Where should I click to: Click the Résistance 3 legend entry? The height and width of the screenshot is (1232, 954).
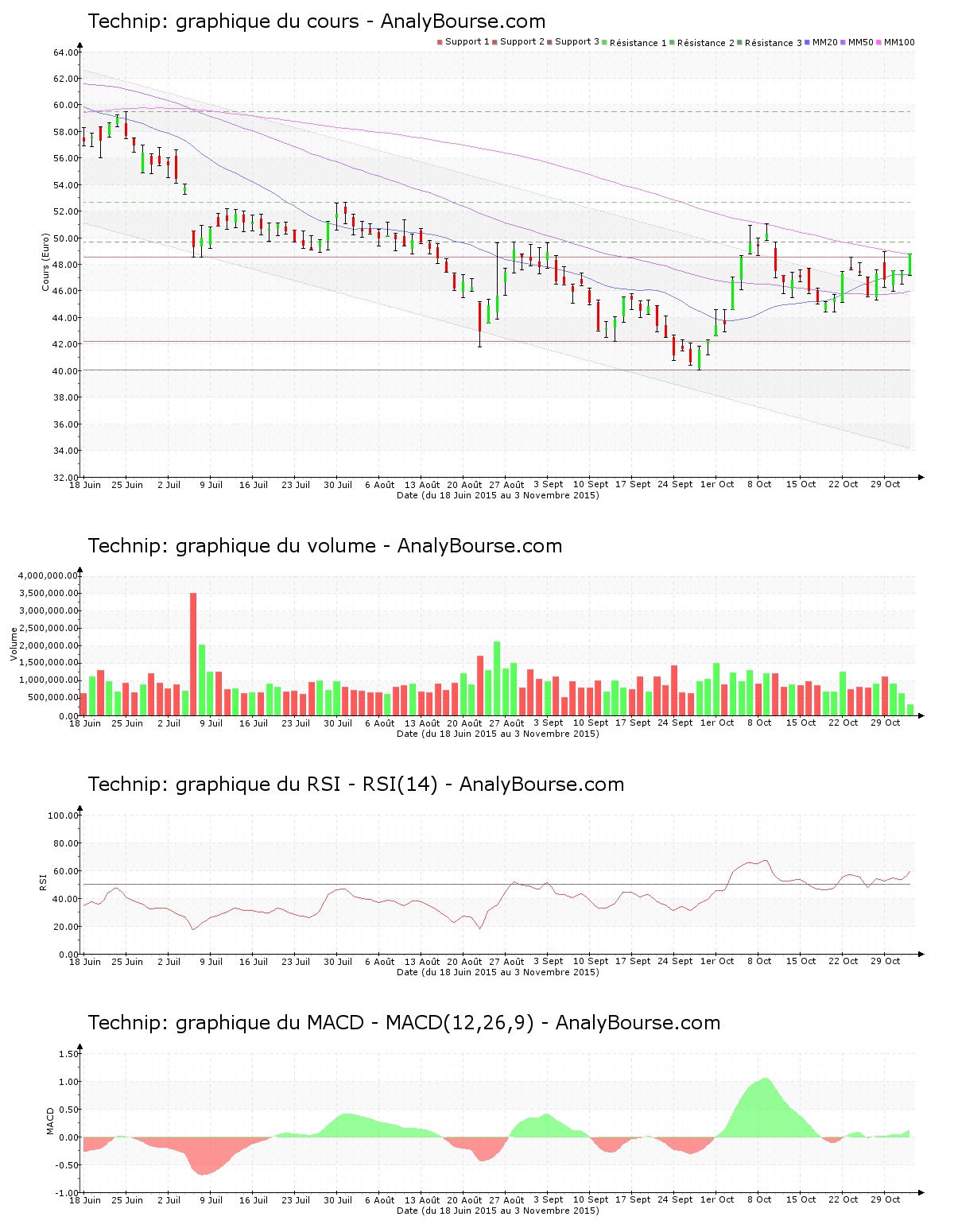770,43
